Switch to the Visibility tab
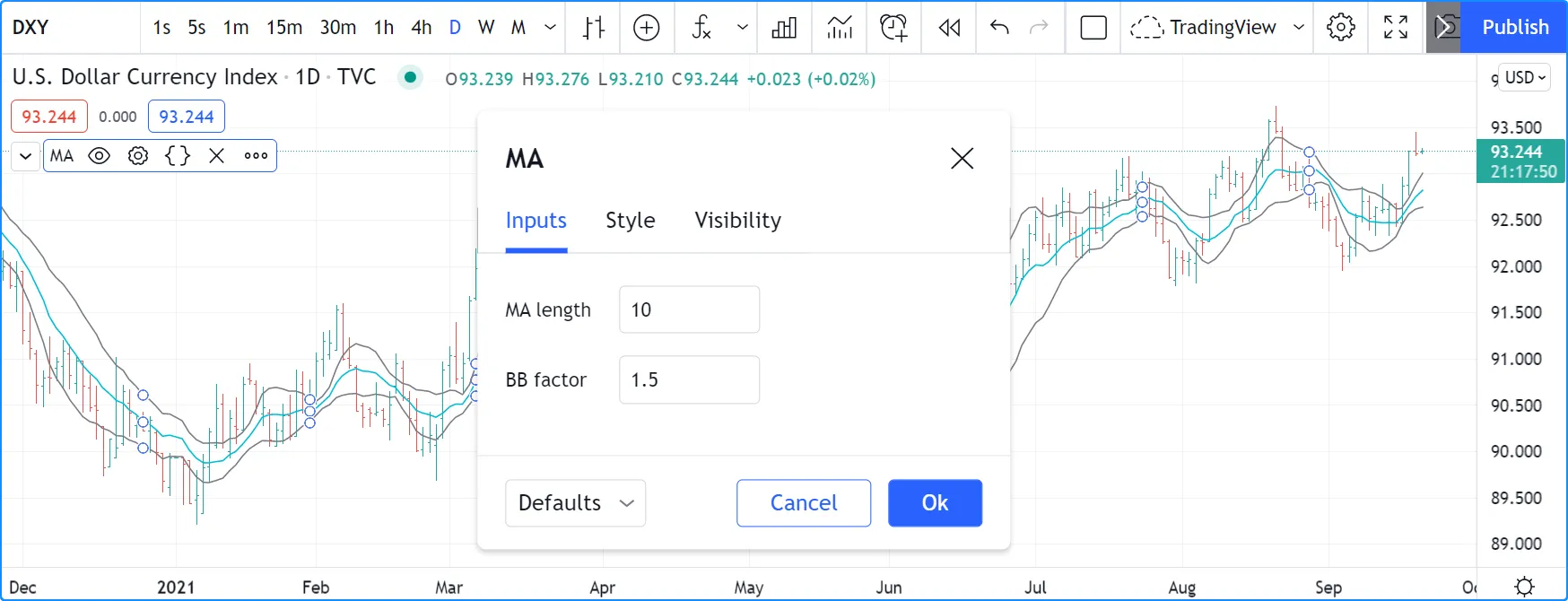The height and width of the screenshot is (601, 1568). tap(737, 221)
